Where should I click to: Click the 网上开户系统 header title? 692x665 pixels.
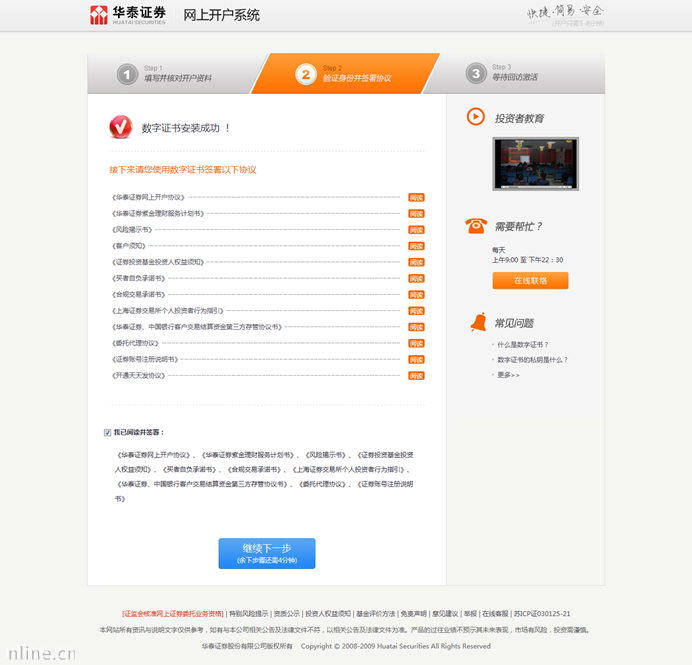tap(221, 15)
